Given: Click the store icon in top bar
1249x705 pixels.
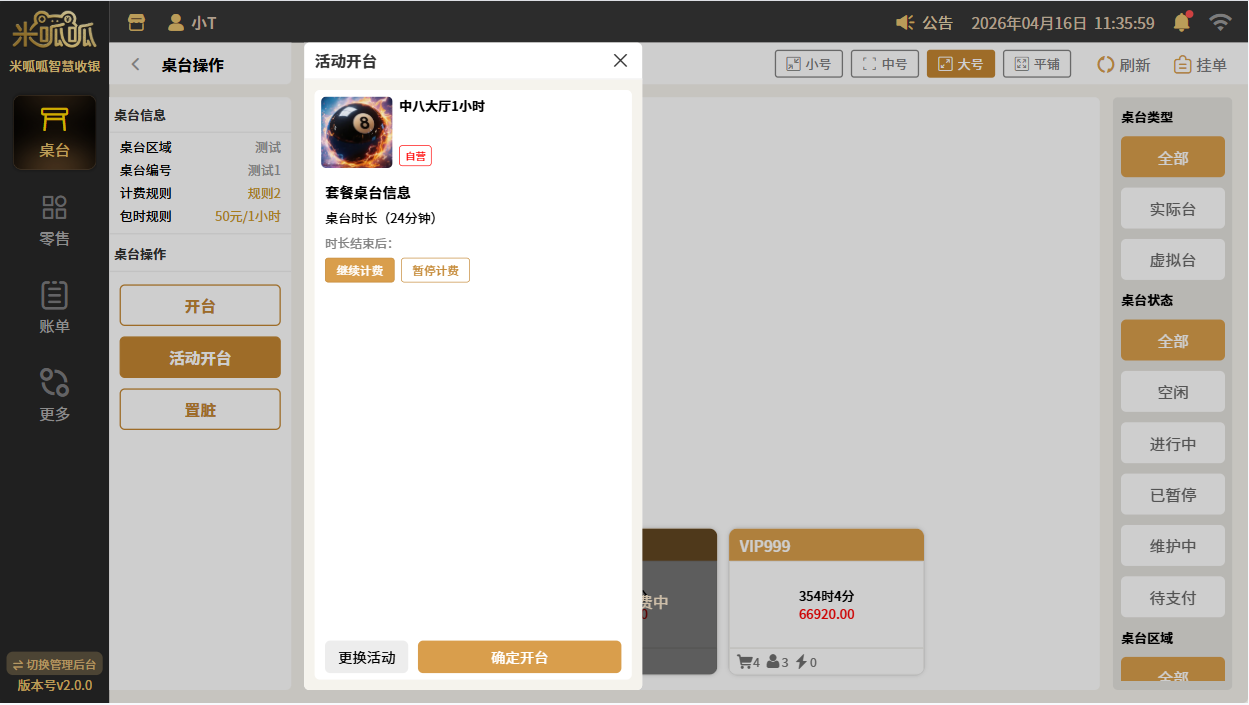Looking at the screenshot, I should 137,22.
